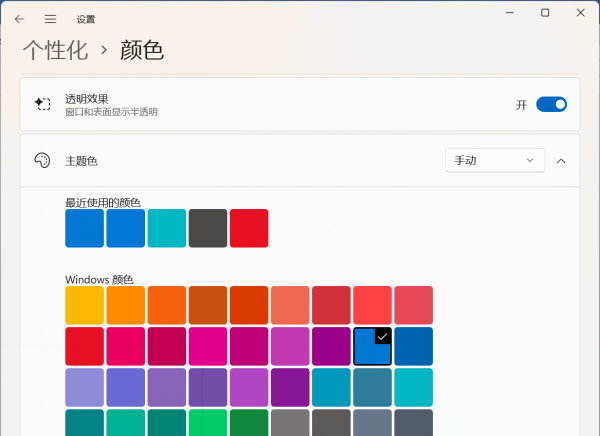
Task: Click the 窗口和表面显示半透明 description
Action: 111,112
